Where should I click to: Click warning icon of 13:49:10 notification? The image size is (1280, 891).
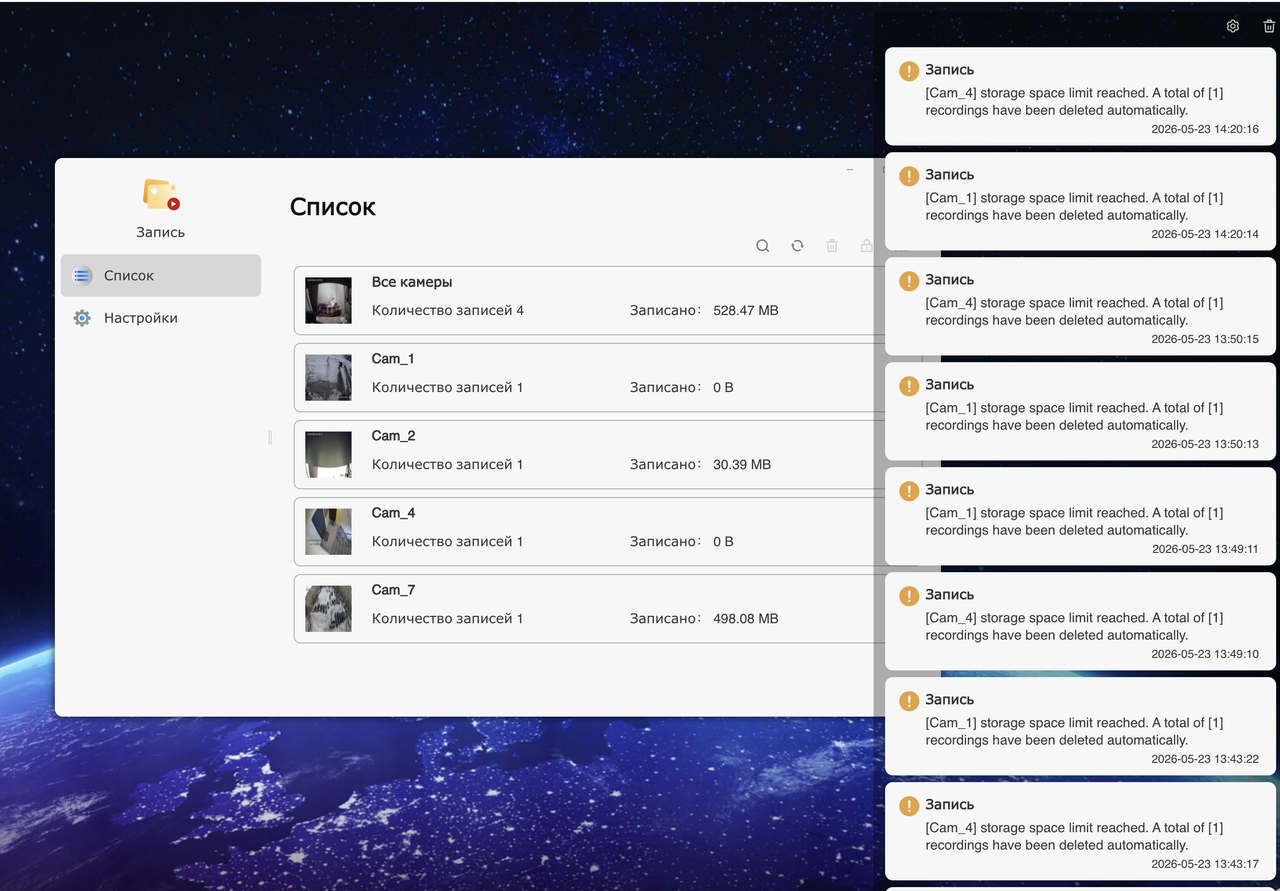(x=909, y=596)
